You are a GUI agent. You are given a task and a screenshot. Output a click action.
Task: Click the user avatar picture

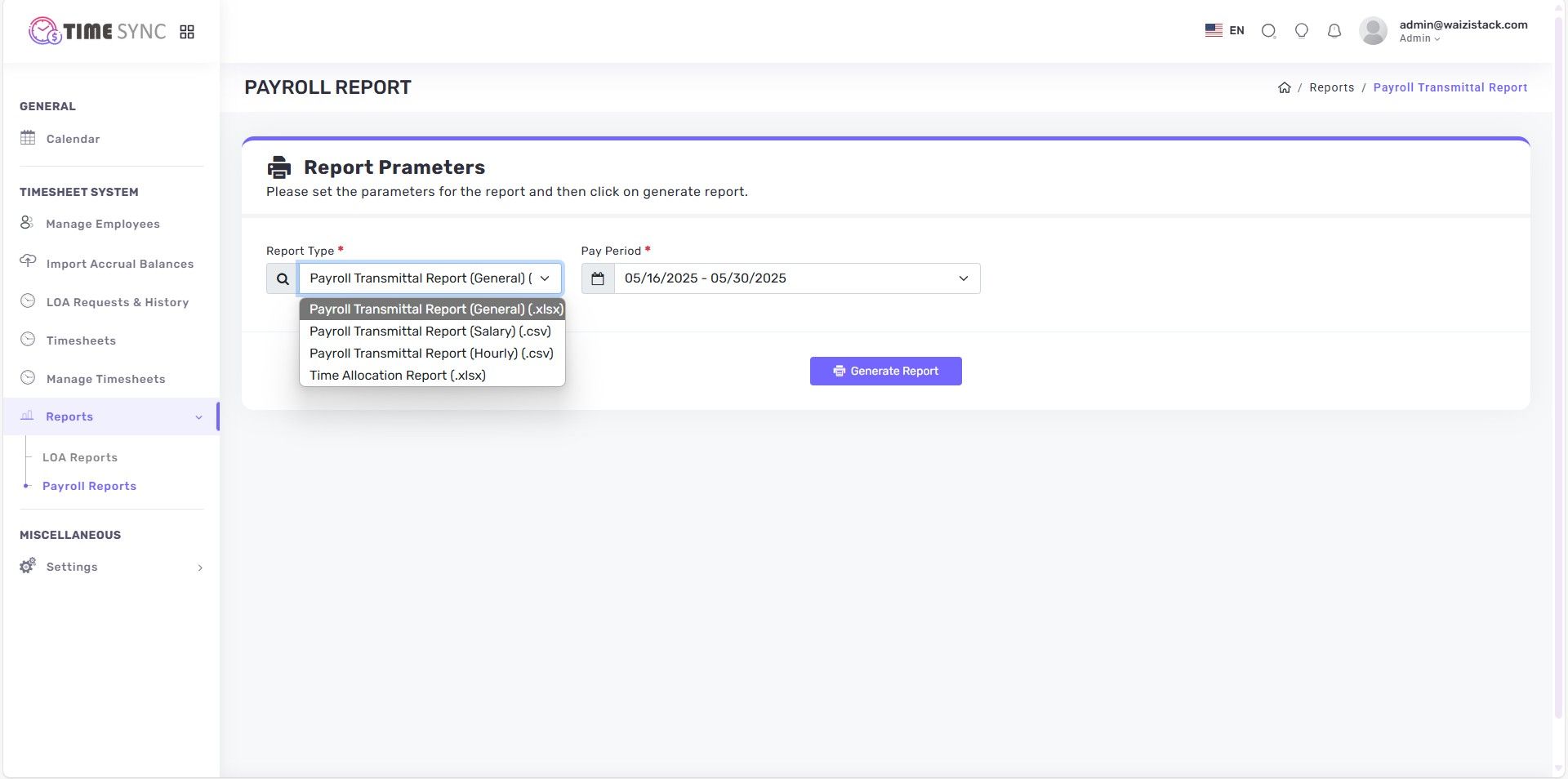coord(1373,31)
